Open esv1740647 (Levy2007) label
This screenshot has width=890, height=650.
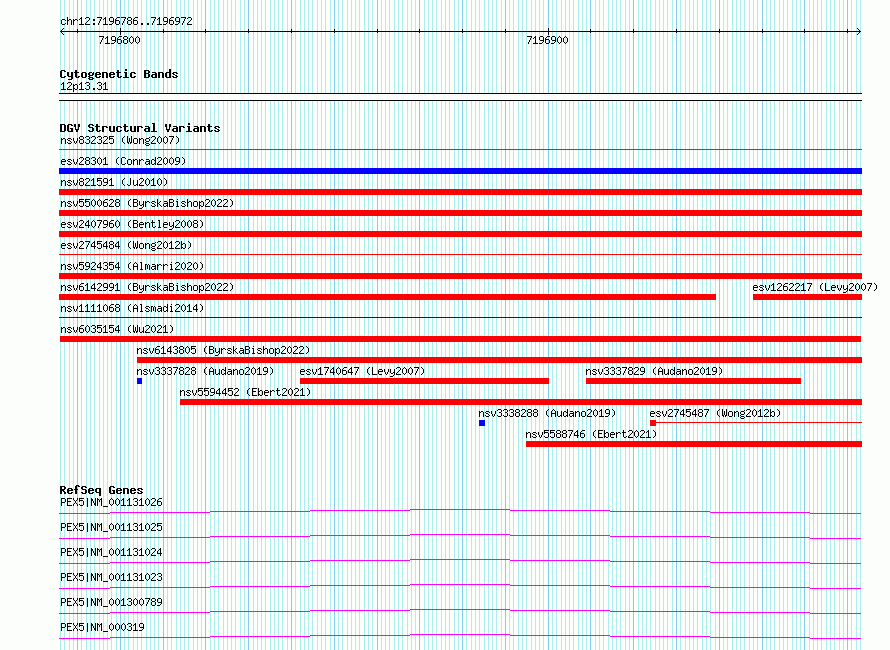click(x=362, y=371)
